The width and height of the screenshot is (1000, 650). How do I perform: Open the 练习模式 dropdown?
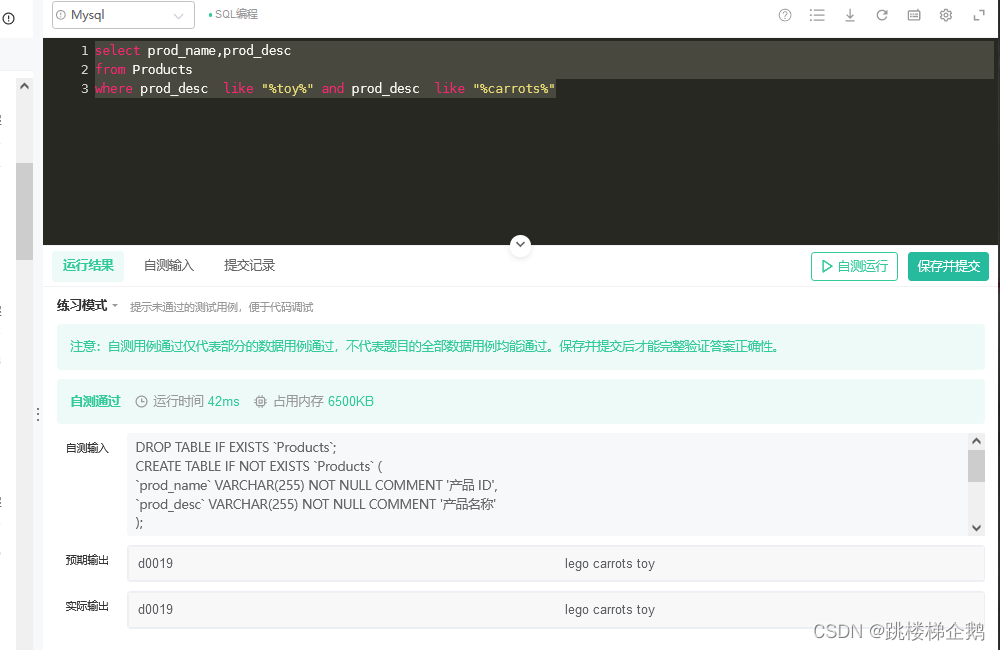[x=87, y=306]
